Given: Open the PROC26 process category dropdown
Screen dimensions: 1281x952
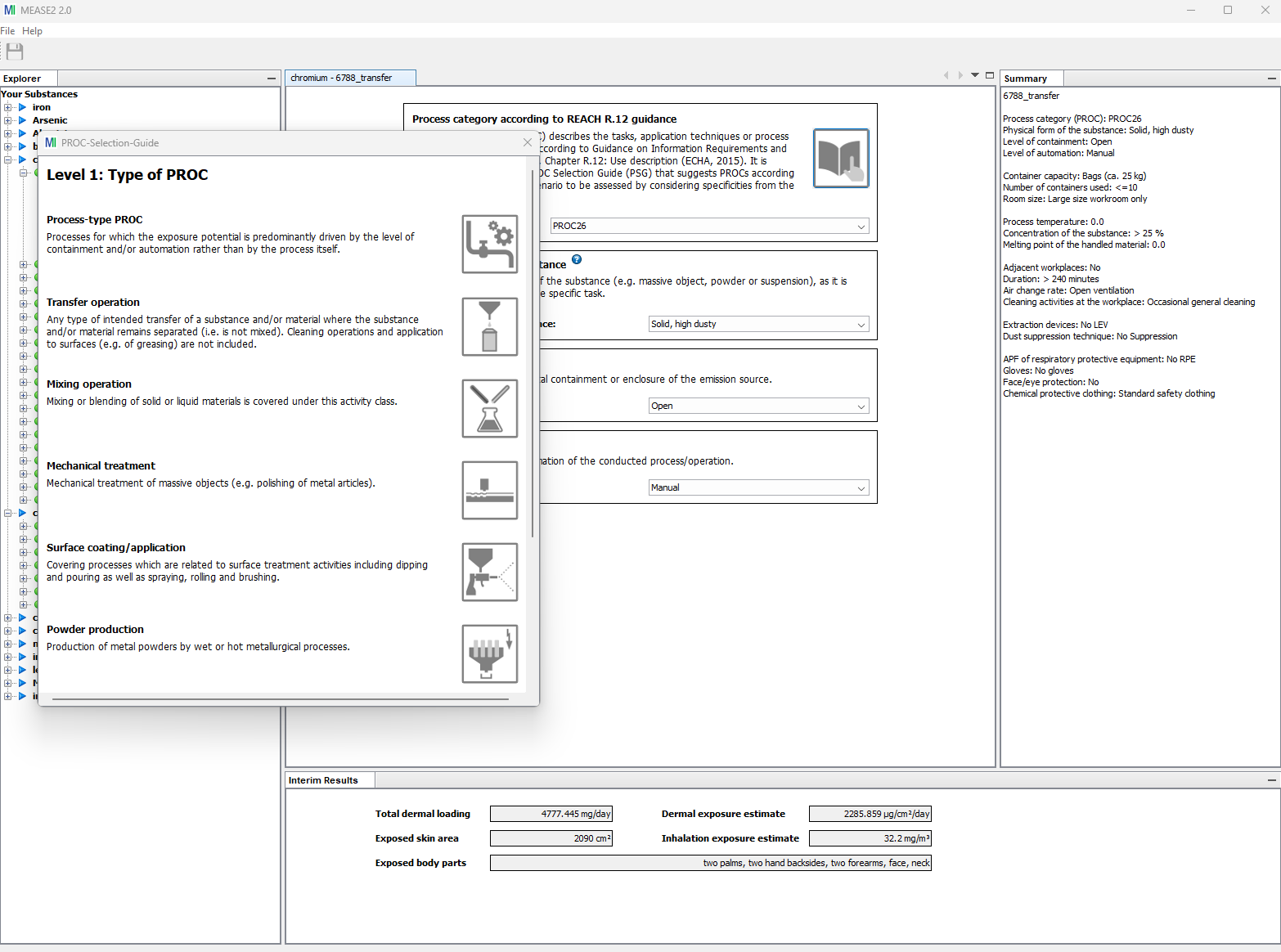Looking at the screenshot, I should 861,226.
